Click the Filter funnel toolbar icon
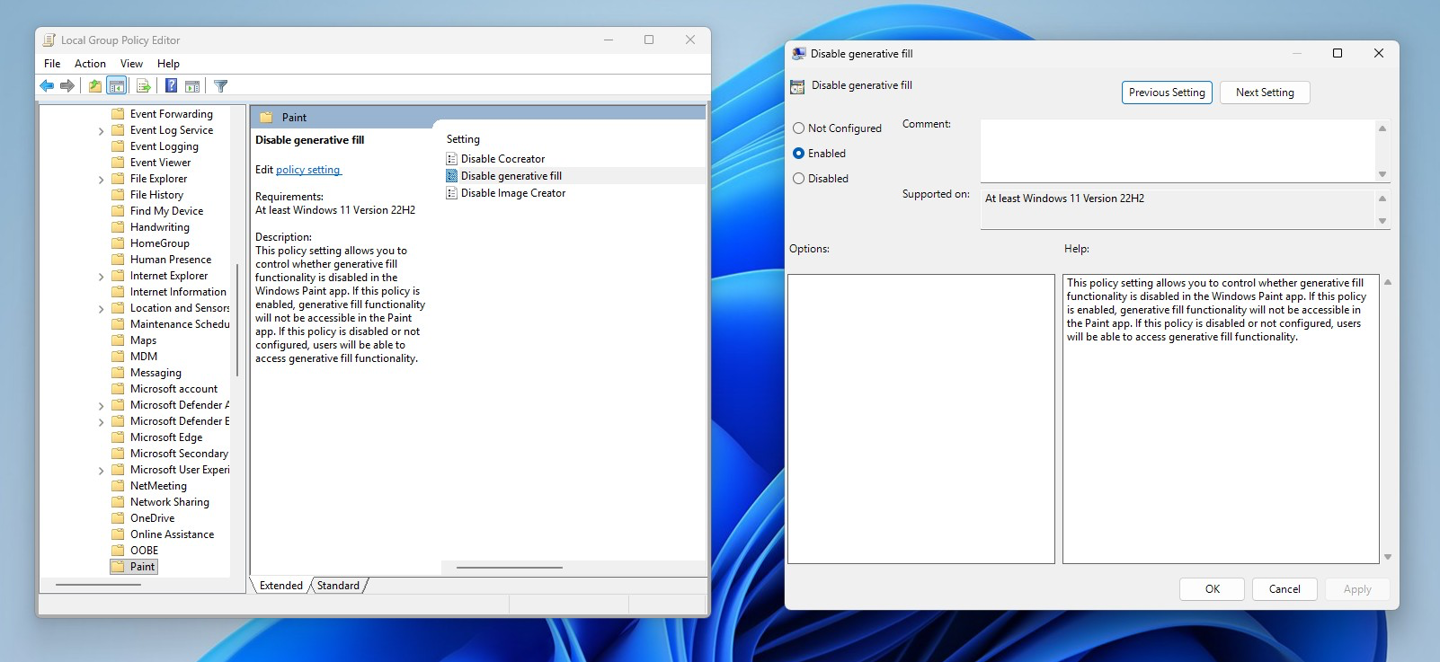Viewport: 1440px width, 662px height. click(x=221, y=86)
